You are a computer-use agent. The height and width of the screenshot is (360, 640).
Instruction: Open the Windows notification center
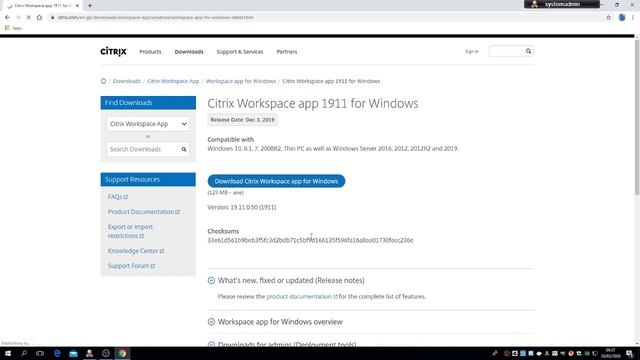tap(630, 353)
